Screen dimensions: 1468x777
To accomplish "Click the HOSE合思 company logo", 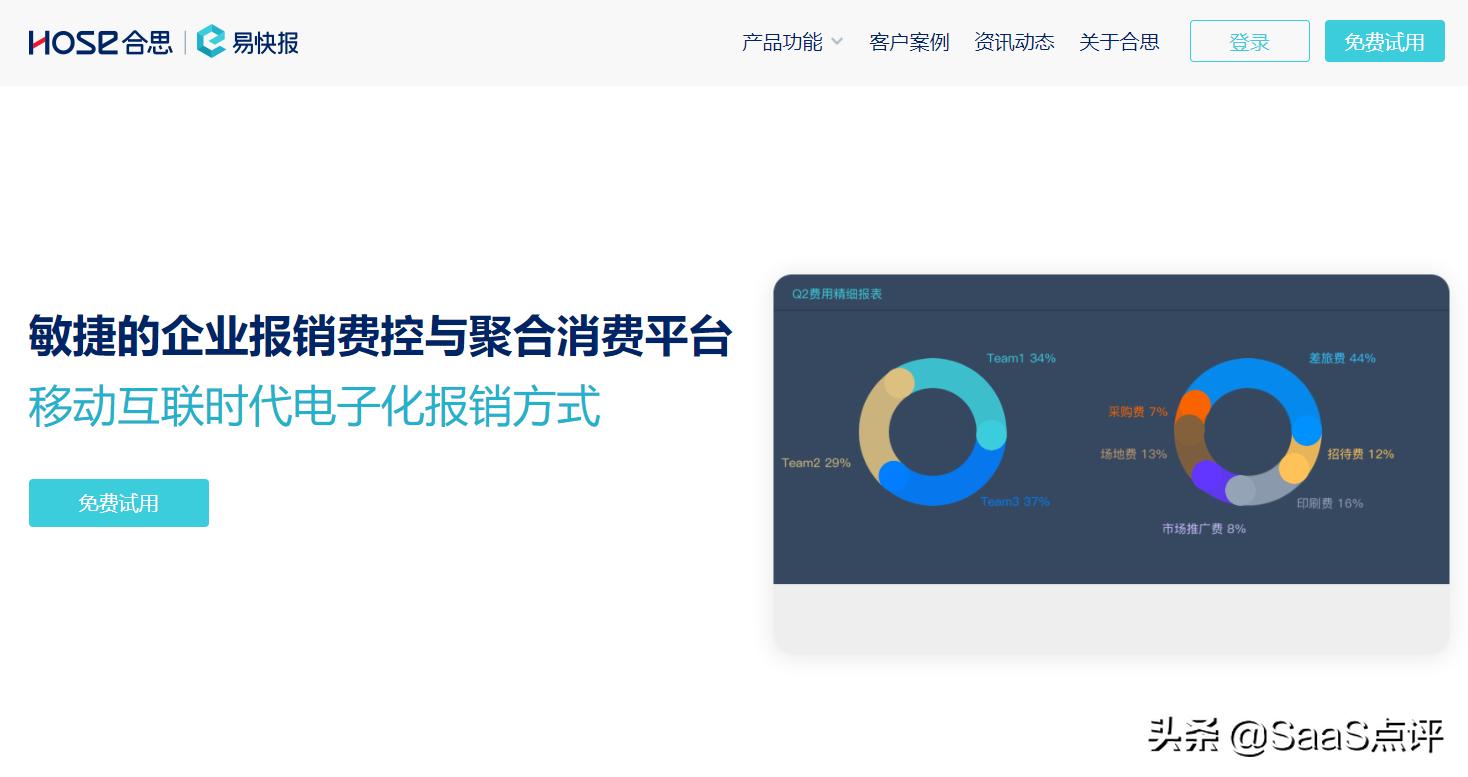I will tap(100, 42).
